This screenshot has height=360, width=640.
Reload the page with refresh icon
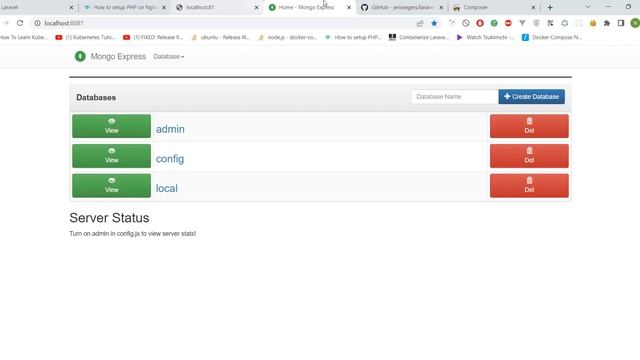[x=20, y=23]
